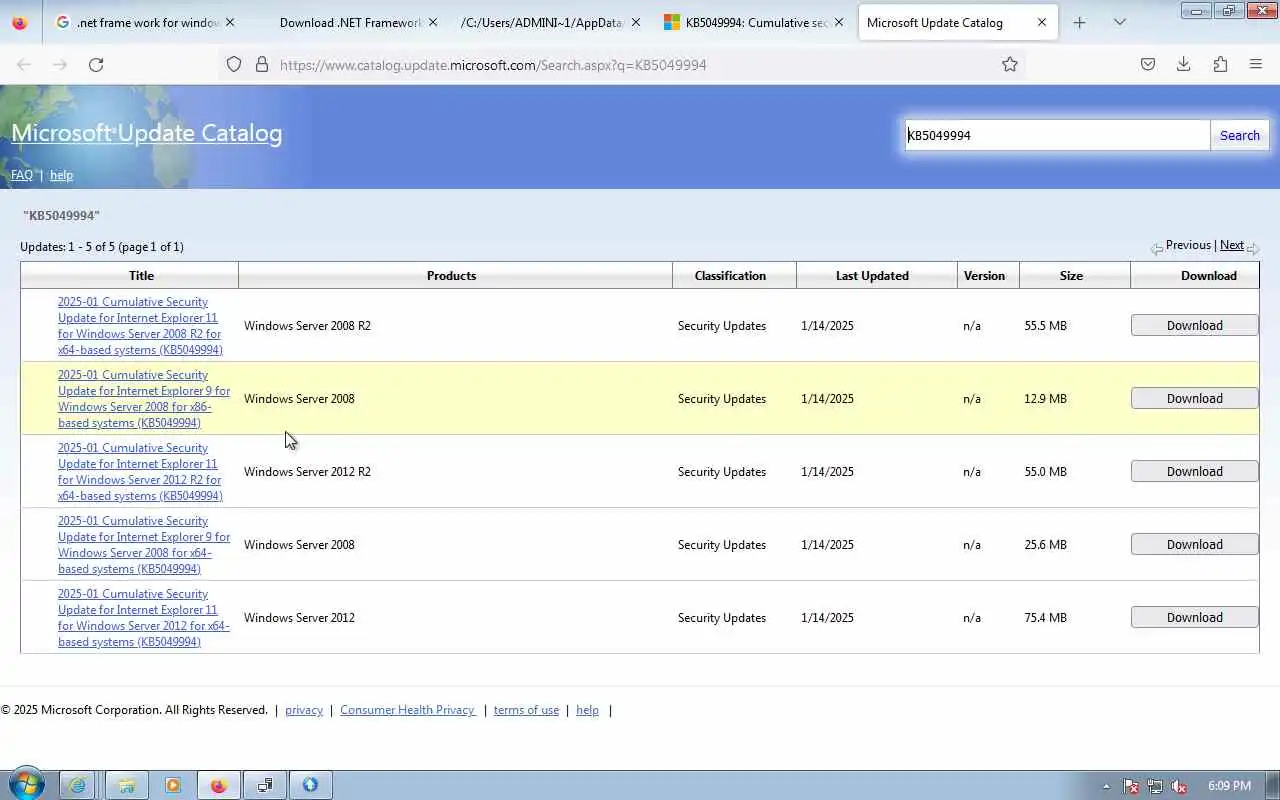This screenshot has width=1280, height=800.
Task: Open the IE 11 Windows Server 2012 R2 update link
Action: click(x=140, y=472)
